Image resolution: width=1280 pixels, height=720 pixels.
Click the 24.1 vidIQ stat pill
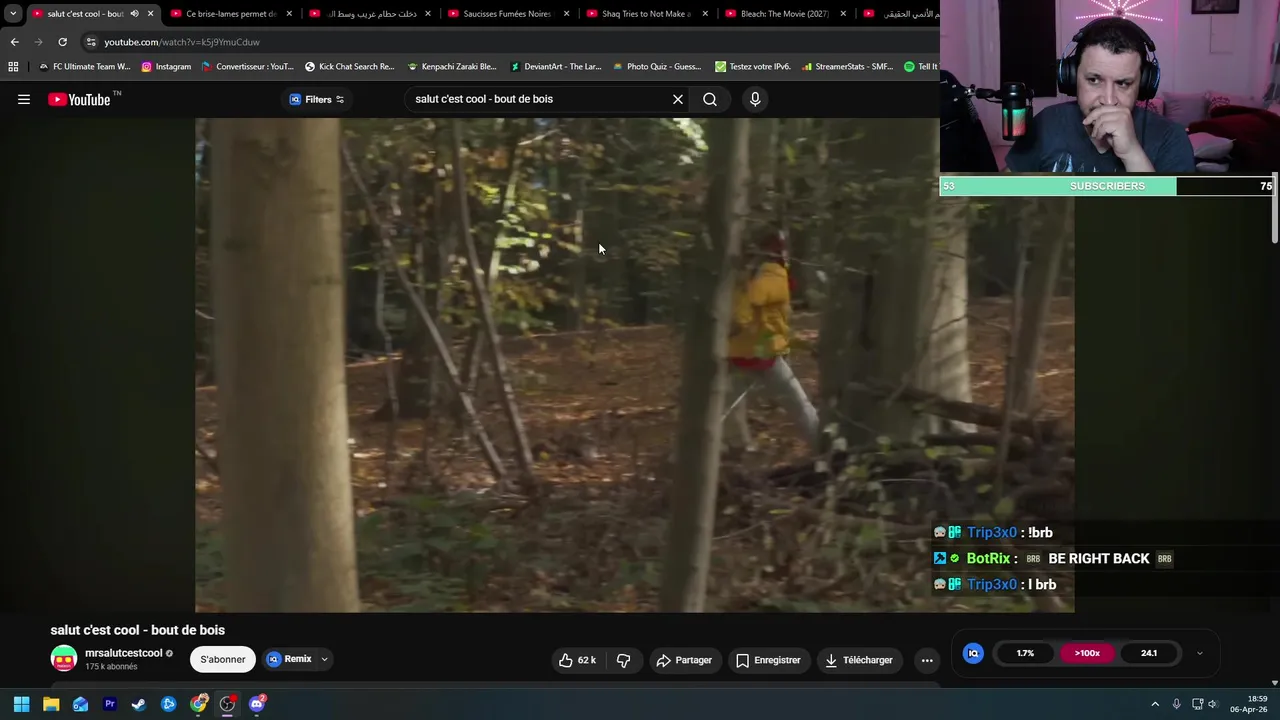click(x=1149, y=653)
